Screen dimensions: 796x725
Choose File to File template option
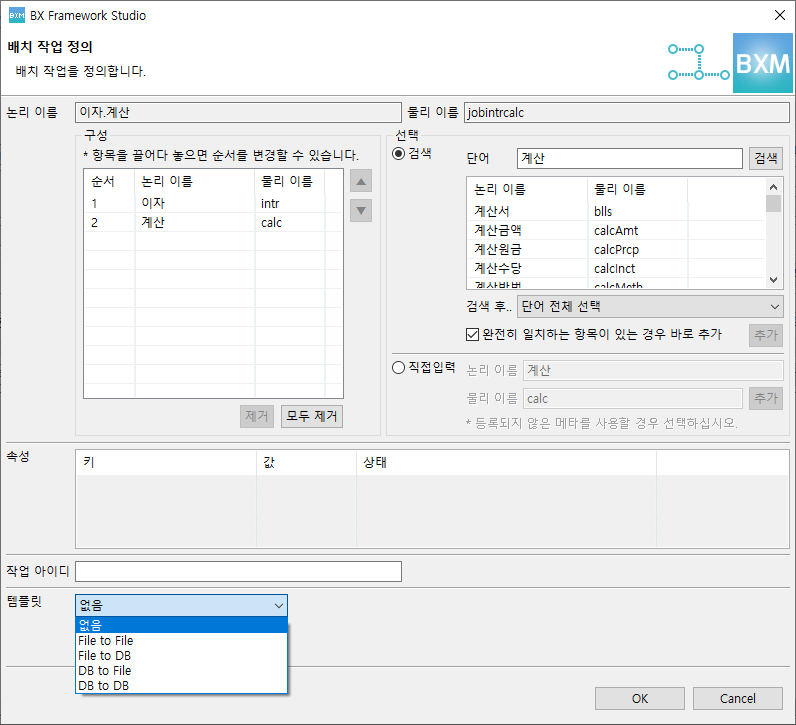pos(106,641)
